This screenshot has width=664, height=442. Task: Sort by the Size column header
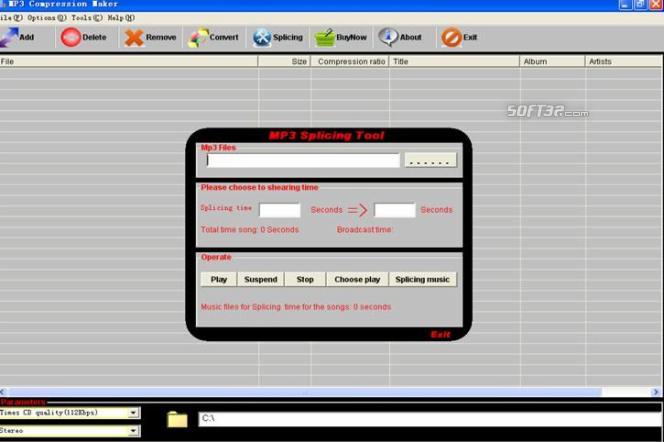tap(284, 61)
